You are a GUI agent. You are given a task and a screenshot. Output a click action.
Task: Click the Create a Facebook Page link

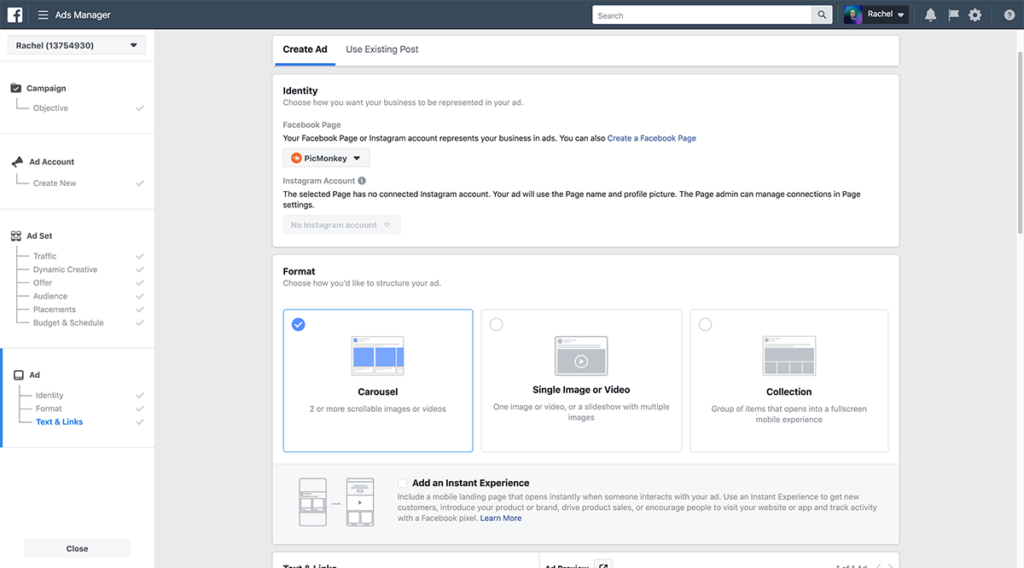pos(651,138)
